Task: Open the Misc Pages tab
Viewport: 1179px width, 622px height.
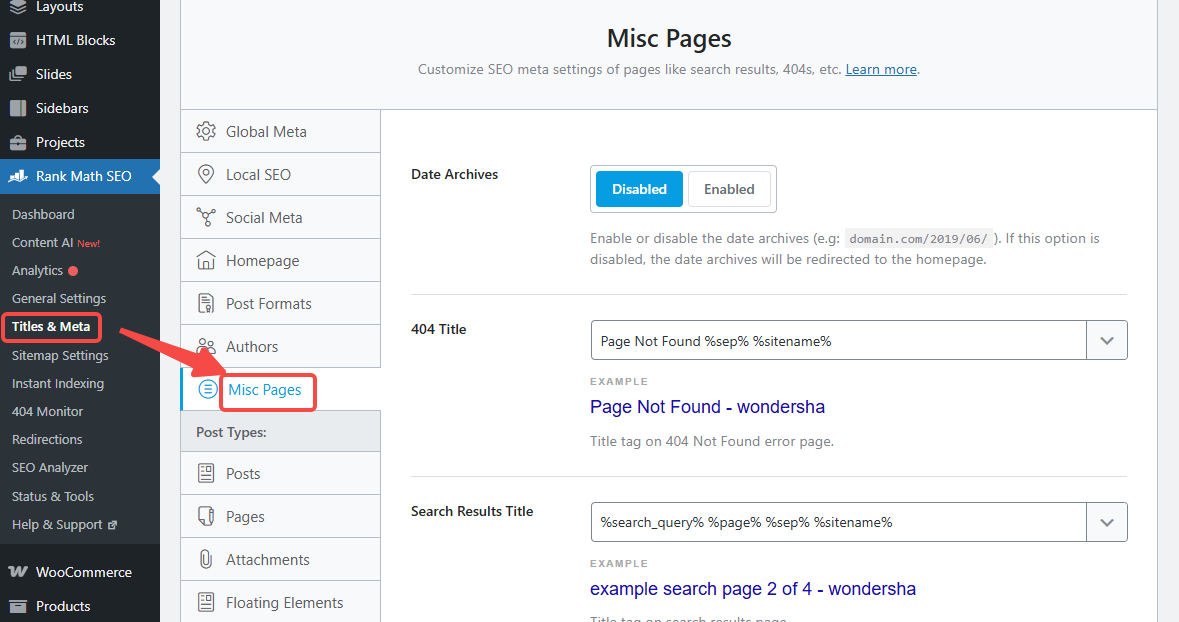Action: [x=265, y=390]
